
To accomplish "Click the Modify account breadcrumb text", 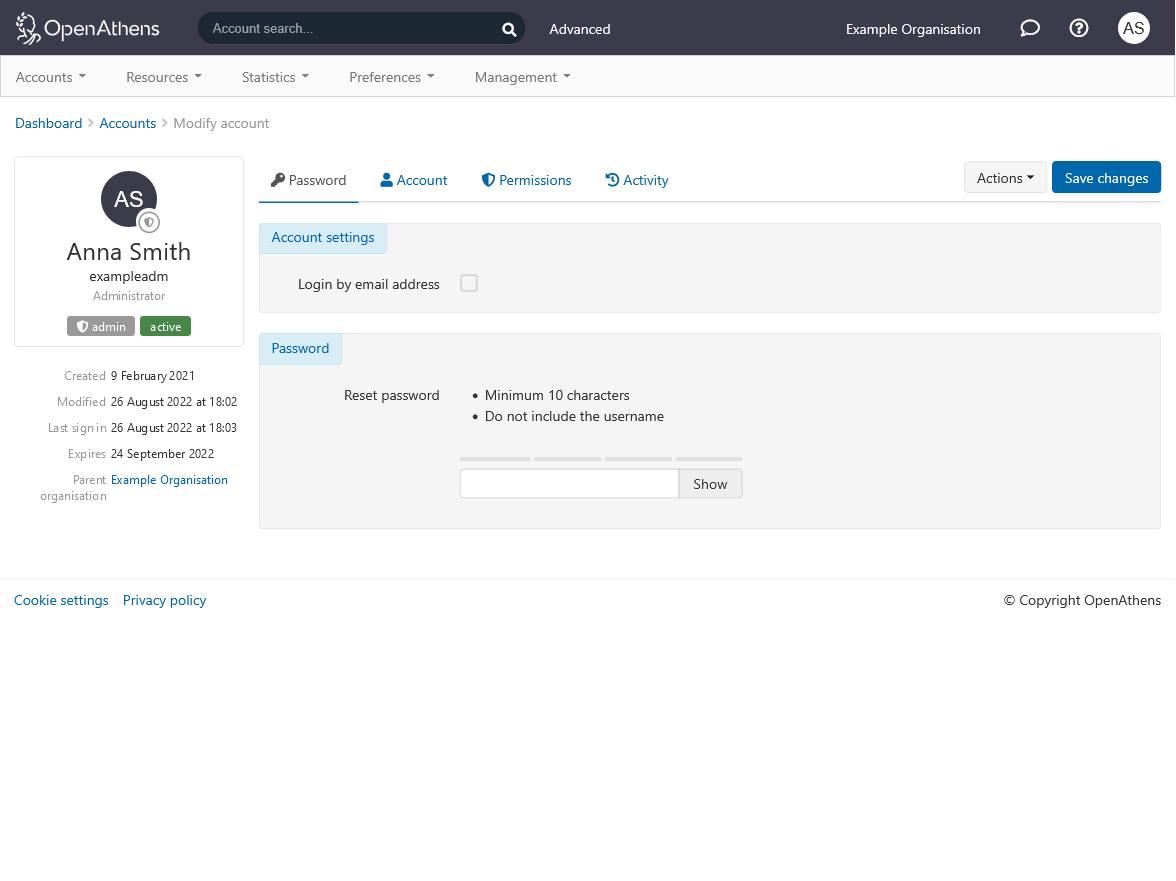I will coord(221,123).
